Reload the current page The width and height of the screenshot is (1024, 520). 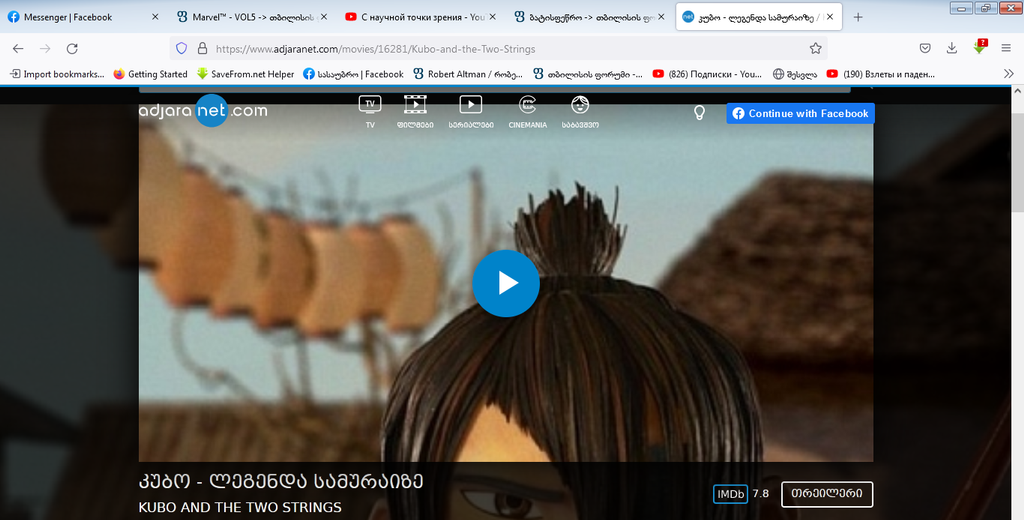coord(72,48)
